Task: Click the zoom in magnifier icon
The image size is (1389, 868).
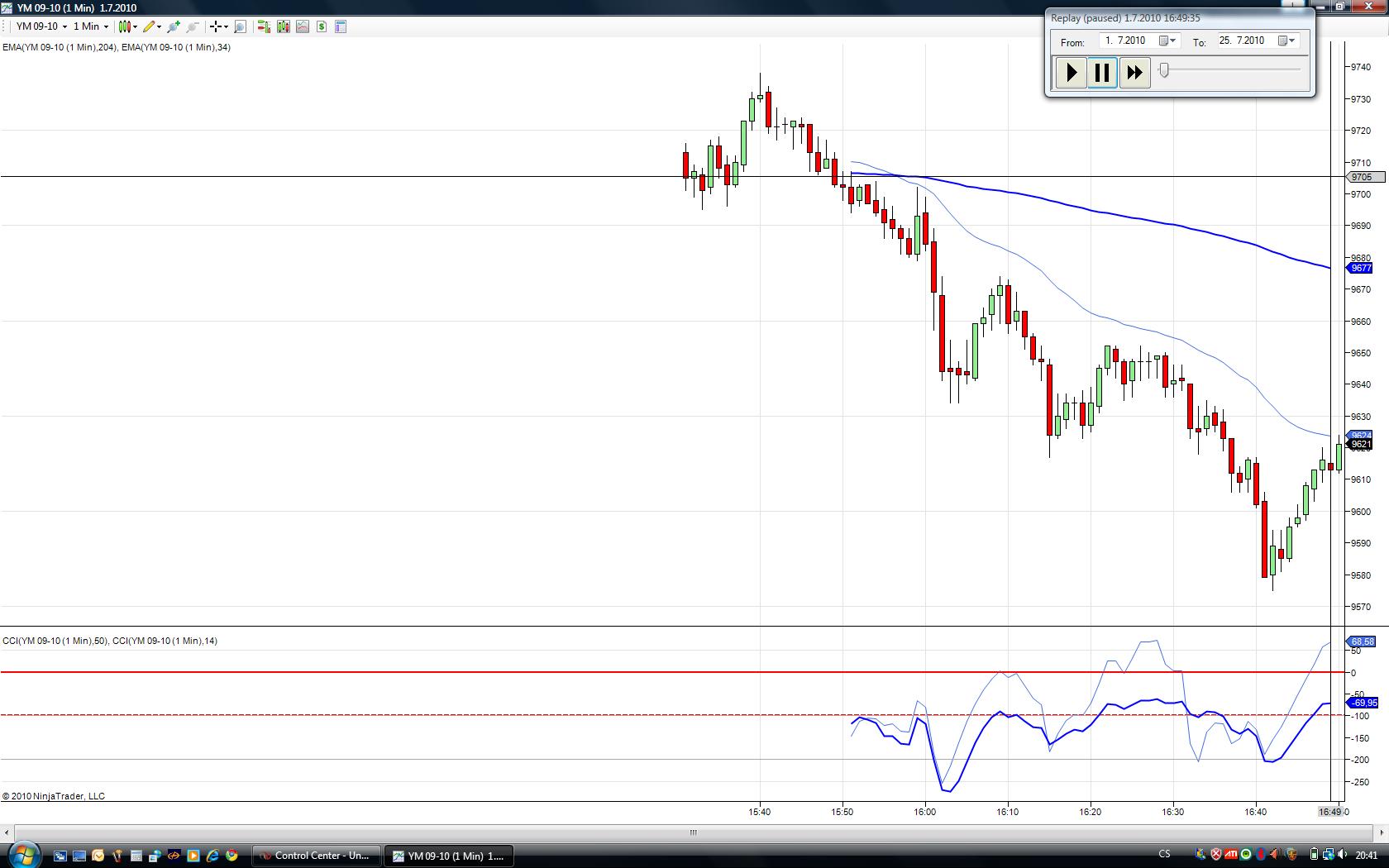Action: (x=174, y=26)
